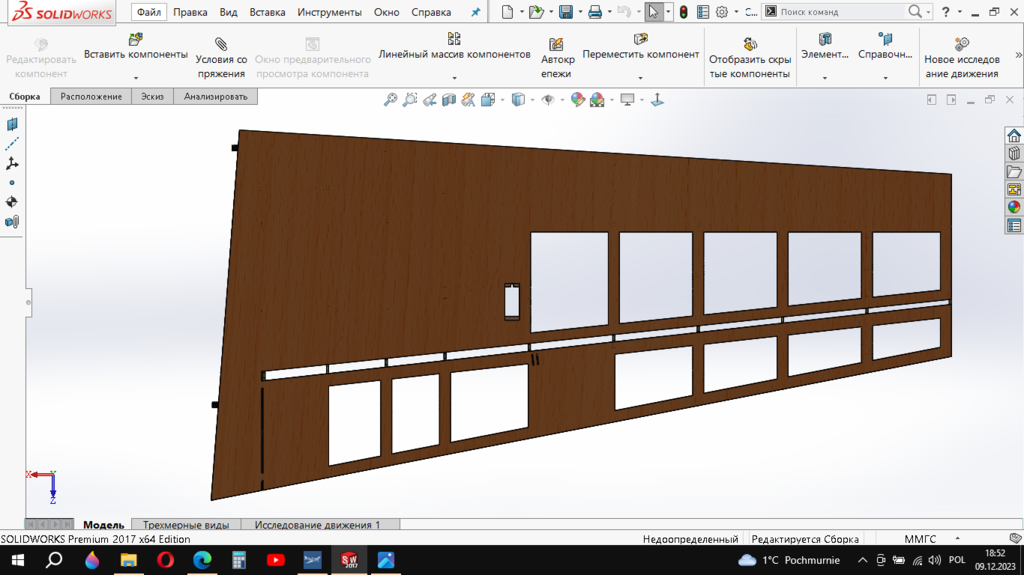
Task: Open the Appearances color ball in task pane
Action: coord(1014,207)
